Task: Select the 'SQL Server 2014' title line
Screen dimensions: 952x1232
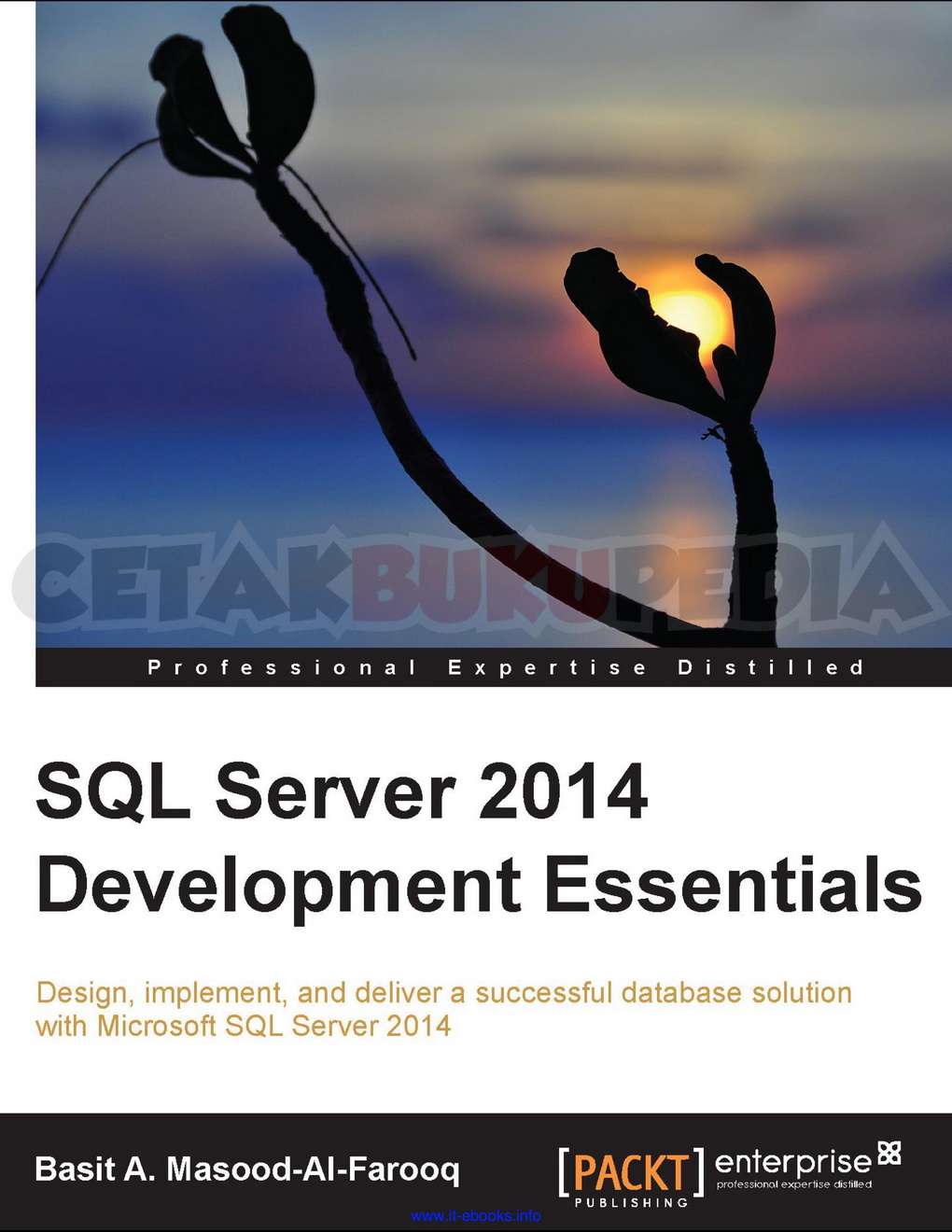Action: pyautogui.click(x=342, y=791)
